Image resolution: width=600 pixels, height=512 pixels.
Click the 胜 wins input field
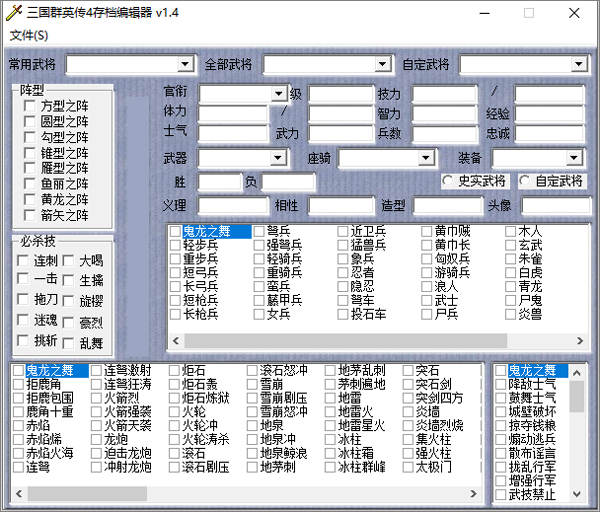[220, 181]
